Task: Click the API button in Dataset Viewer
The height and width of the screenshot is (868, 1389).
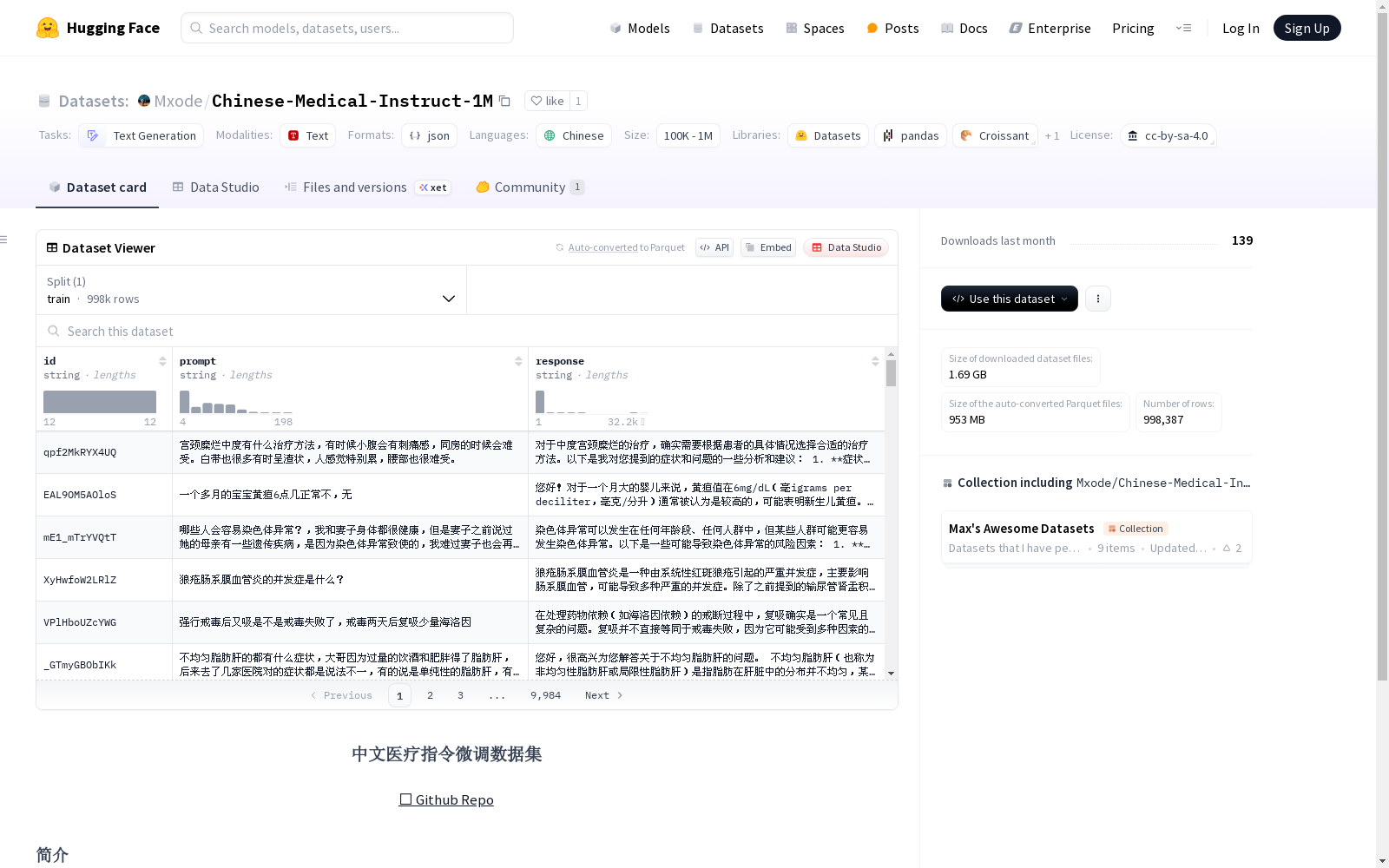Action: pos(714,247)
